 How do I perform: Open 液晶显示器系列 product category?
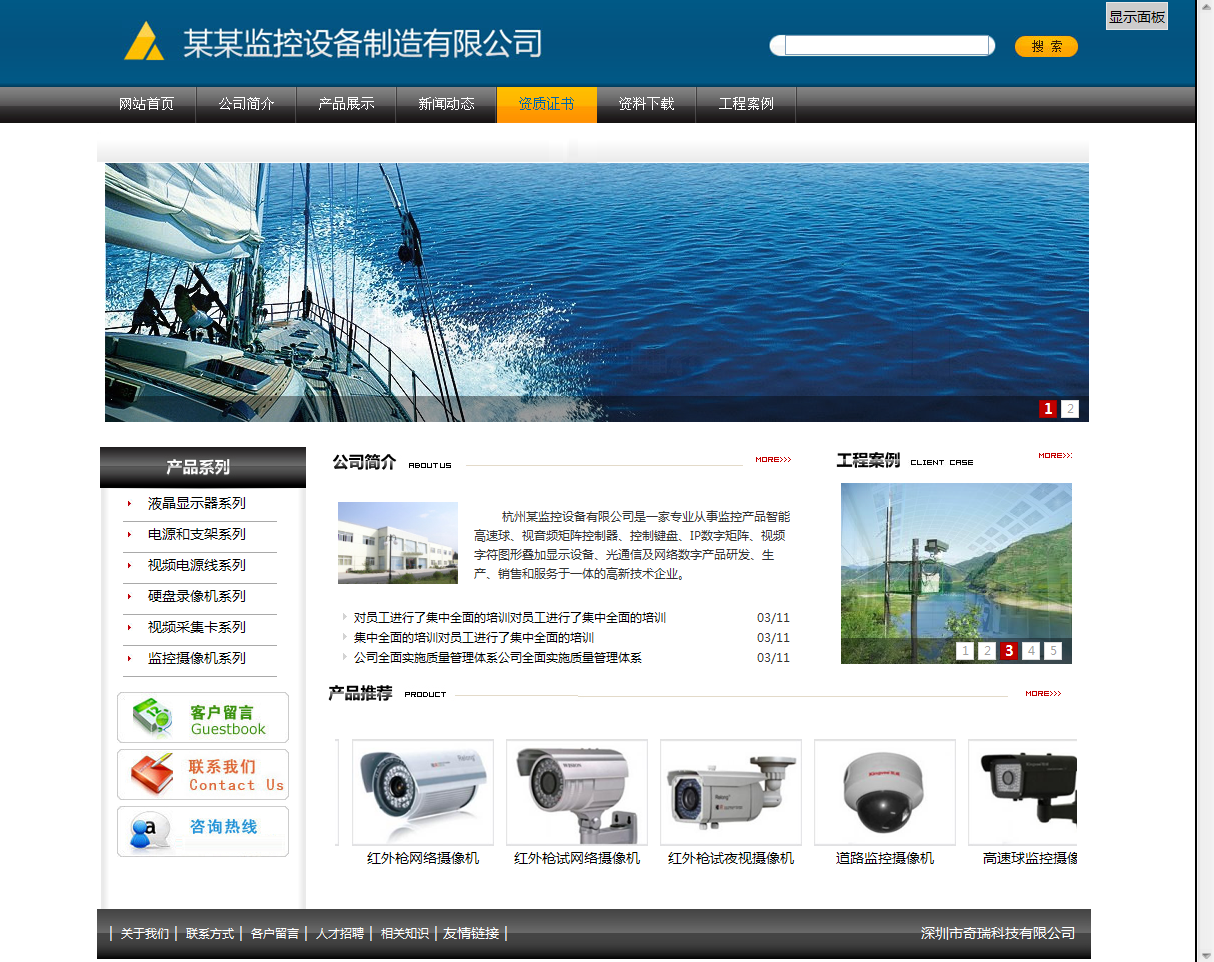click(x=197, y=503)
